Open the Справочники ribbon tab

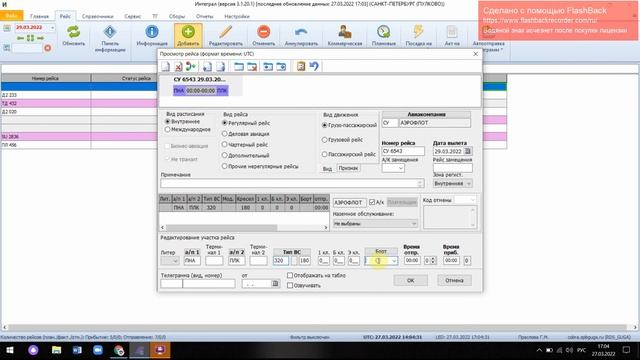98,16
